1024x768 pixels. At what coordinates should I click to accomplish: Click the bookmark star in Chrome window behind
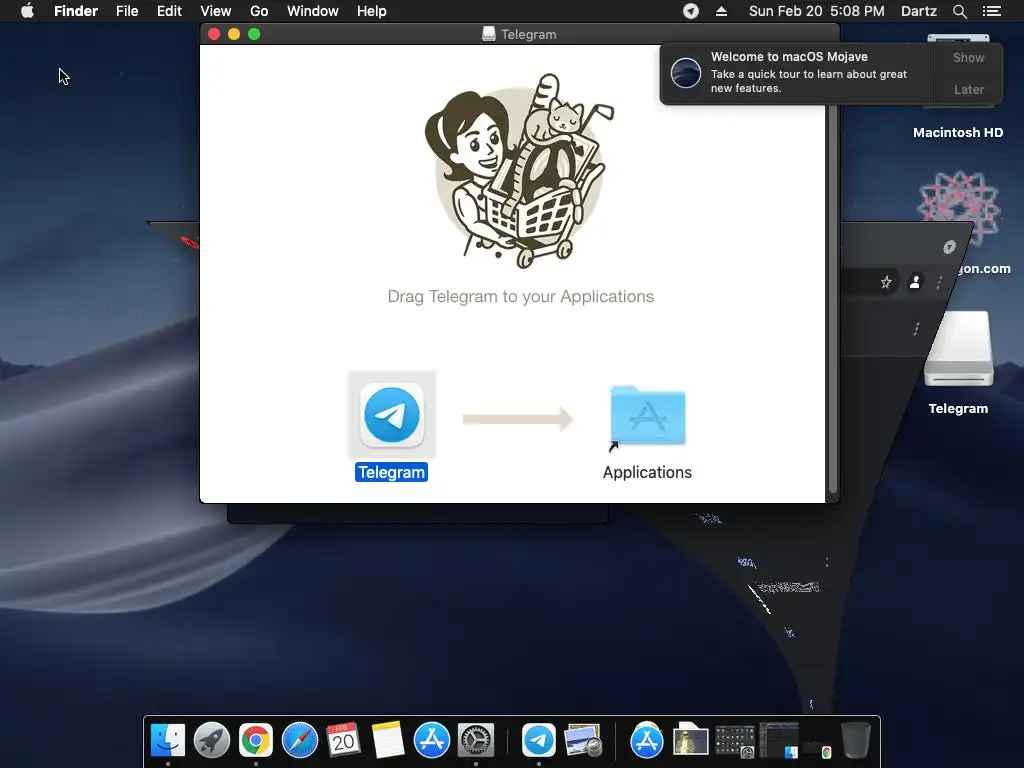886,282
